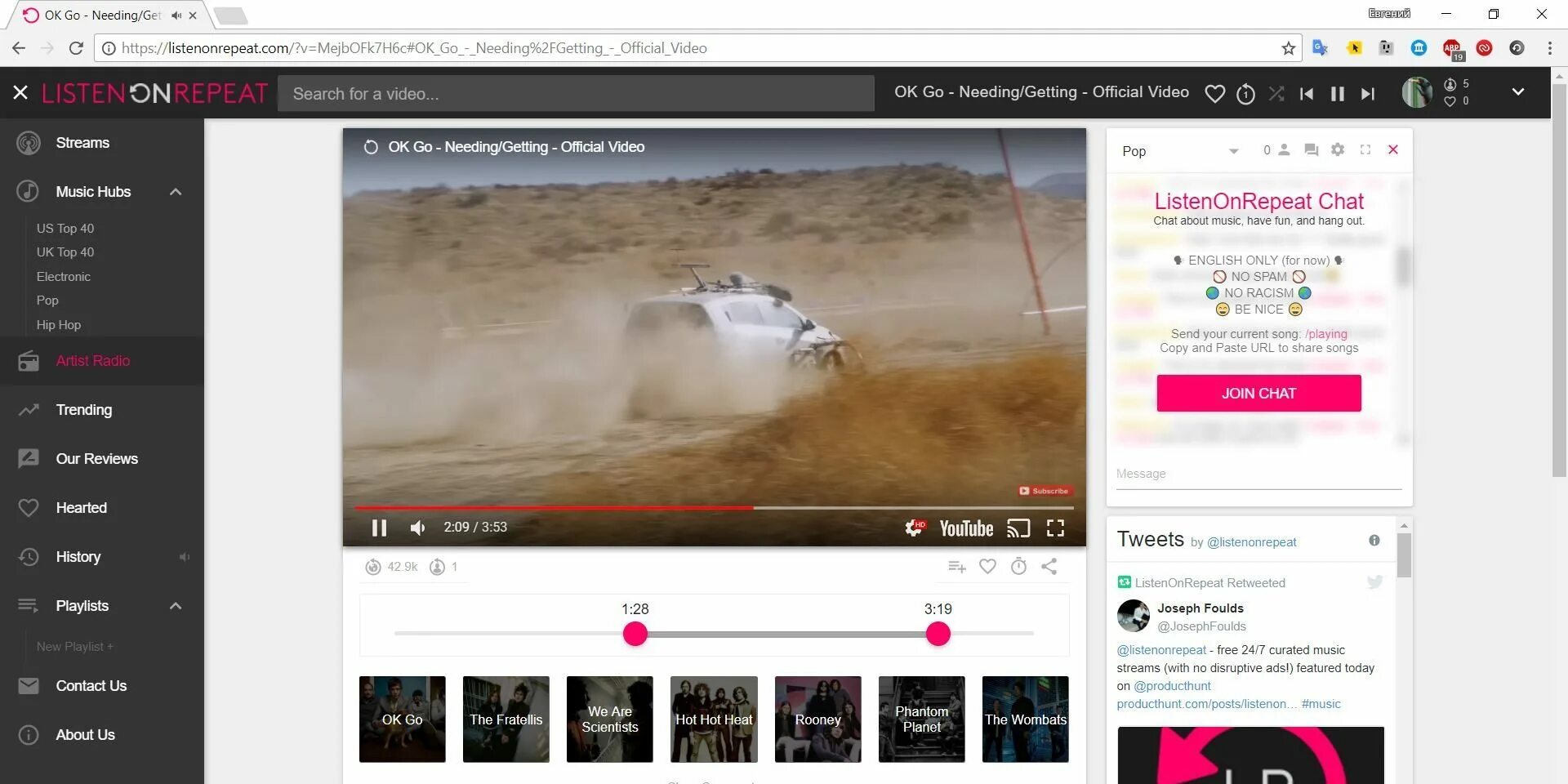
Task: Focus the chat Message field
Action: click(x=1258, y=474)
